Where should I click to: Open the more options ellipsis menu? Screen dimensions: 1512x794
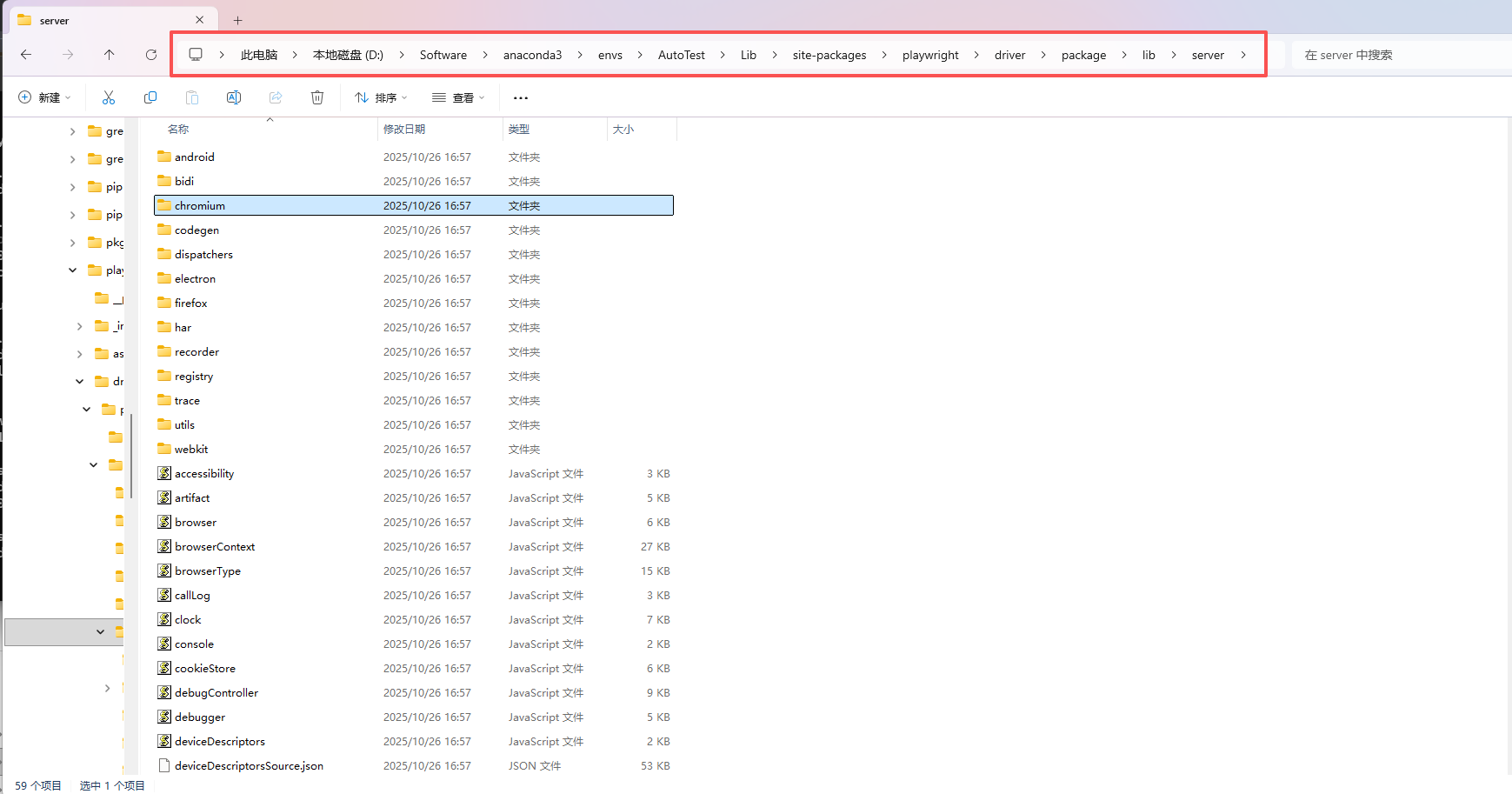coord(521,97)
